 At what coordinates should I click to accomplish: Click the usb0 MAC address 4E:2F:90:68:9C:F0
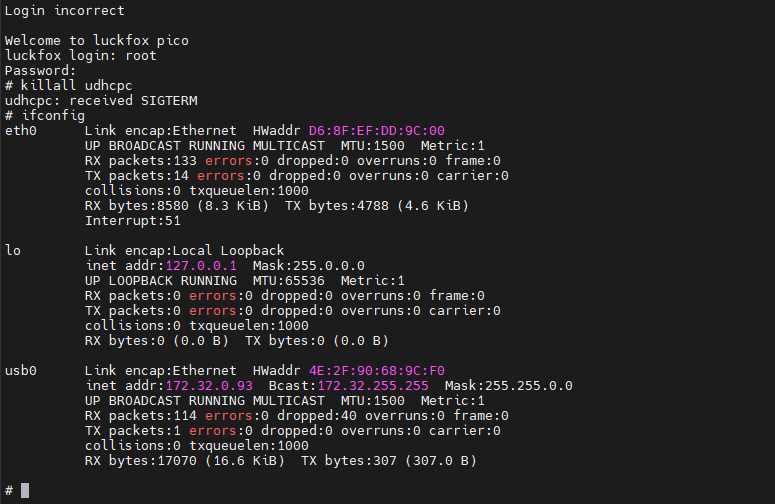(377, 371)
